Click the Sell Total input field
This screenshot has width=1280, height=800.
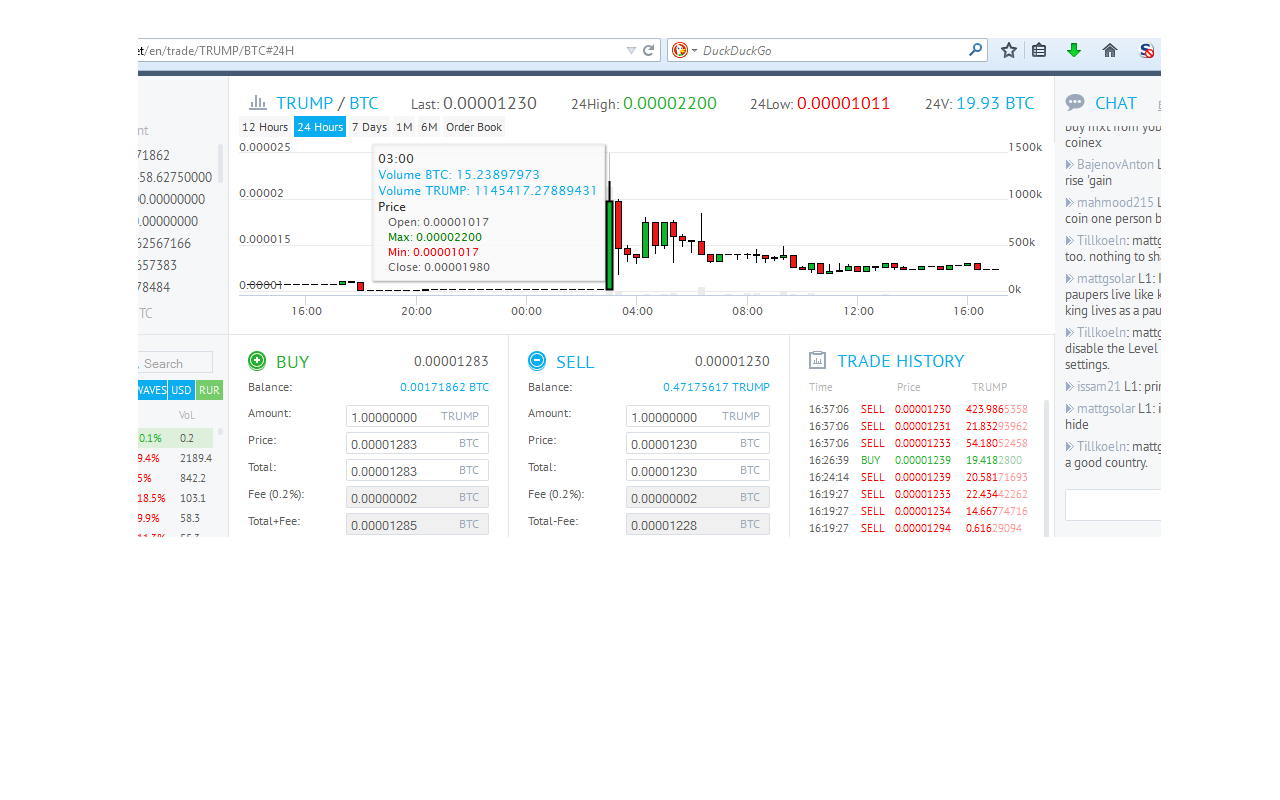[x=698, y=470]
